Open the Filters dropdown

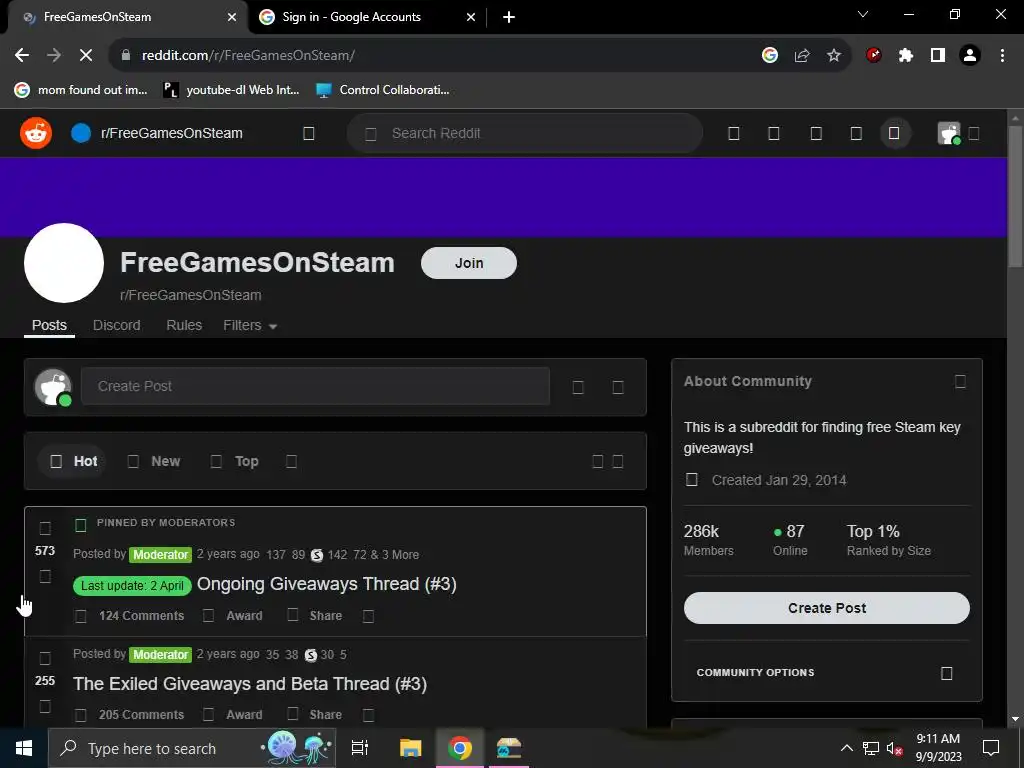point(250,325)
